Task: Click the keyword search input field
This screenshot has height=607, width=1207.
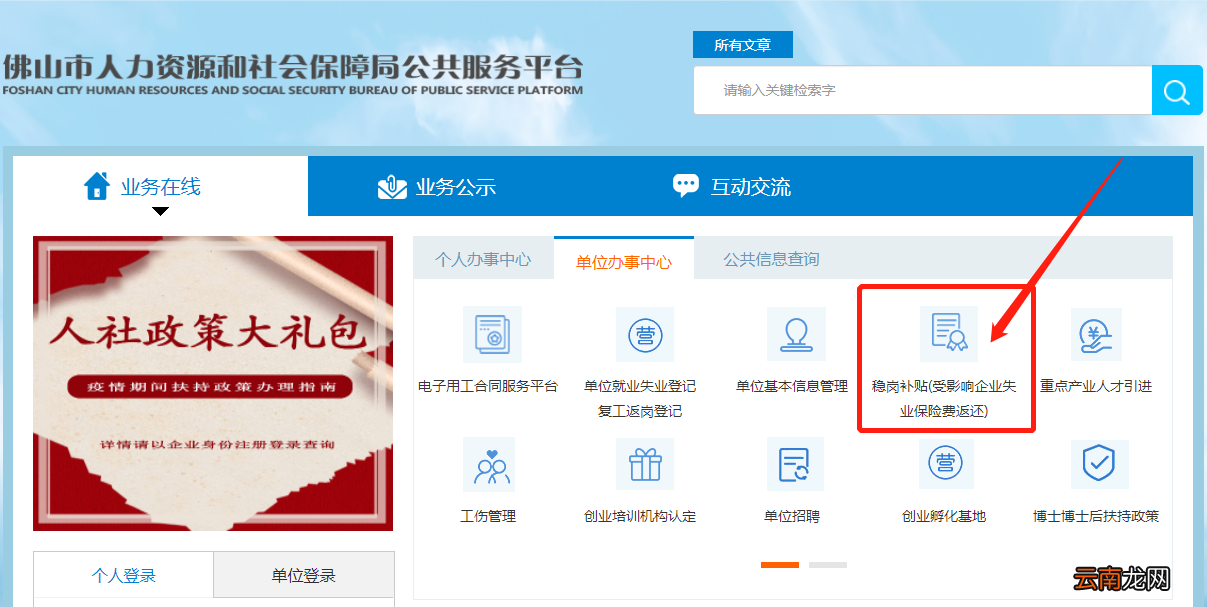Action: coord(900,90)
